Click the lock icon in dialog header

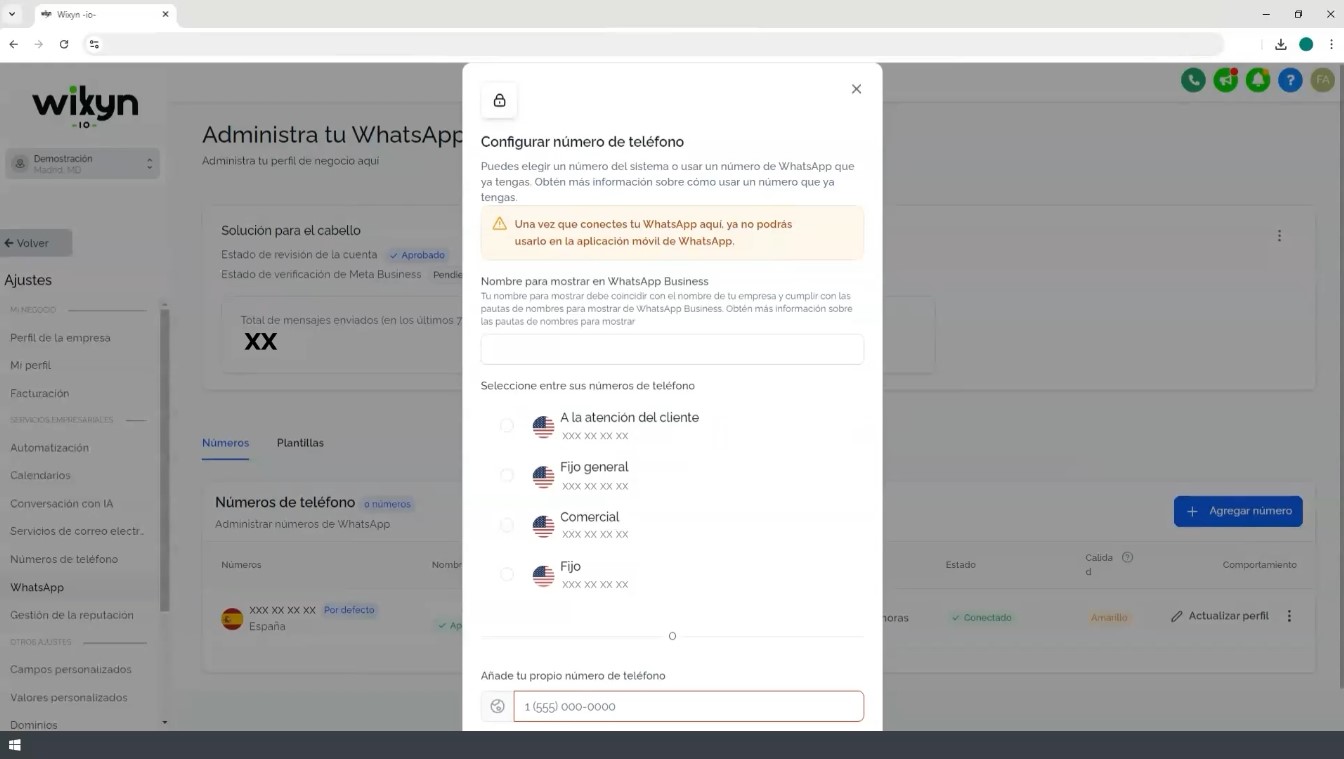[499, 100]
